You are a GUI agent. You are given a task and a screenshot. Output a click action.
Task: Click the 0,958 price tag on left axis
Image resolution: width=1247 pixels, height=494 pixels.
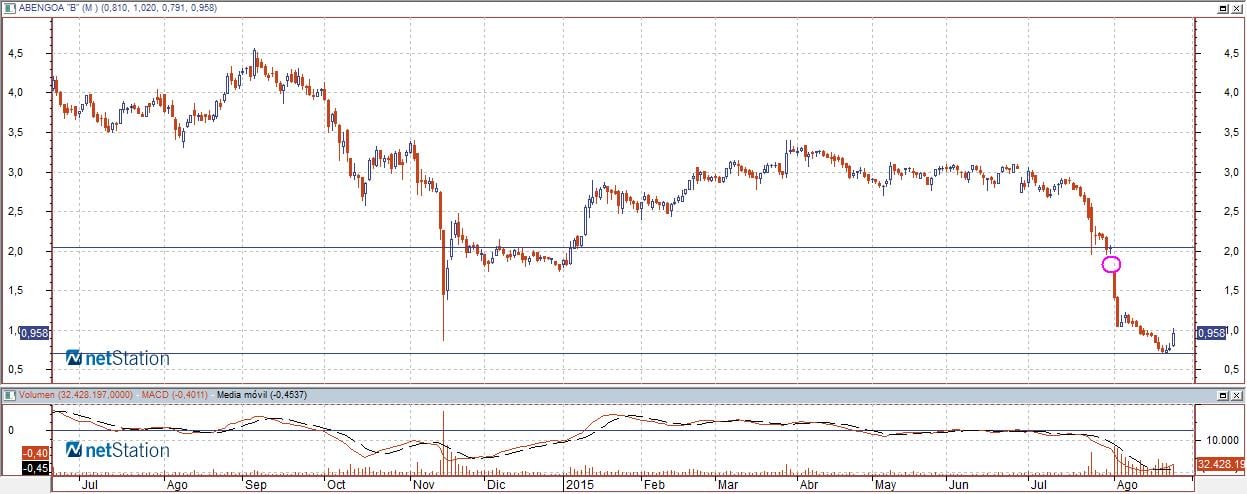click(34, 333)
